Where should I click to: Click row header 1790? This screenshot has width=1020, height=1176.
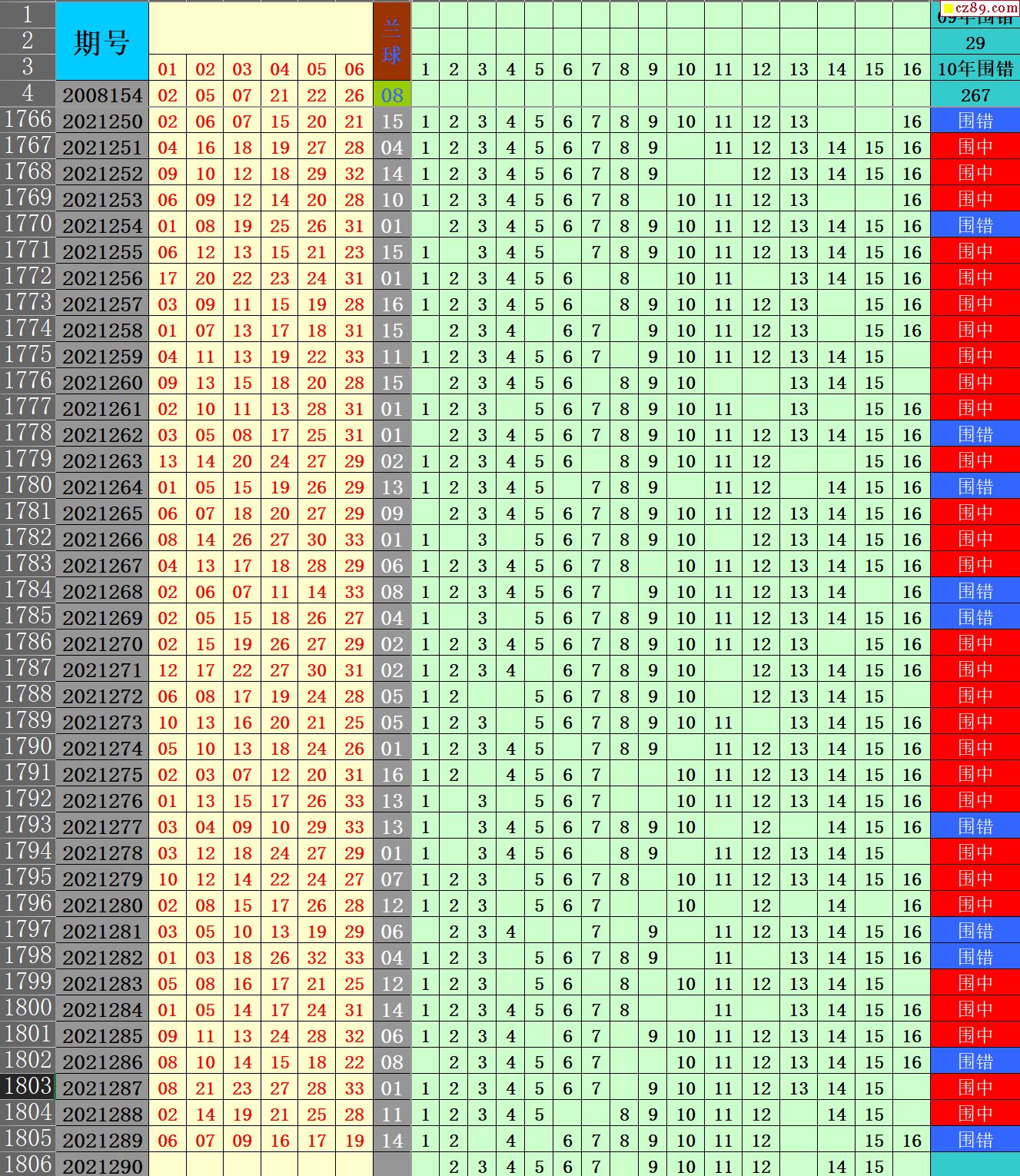[28, 748]
